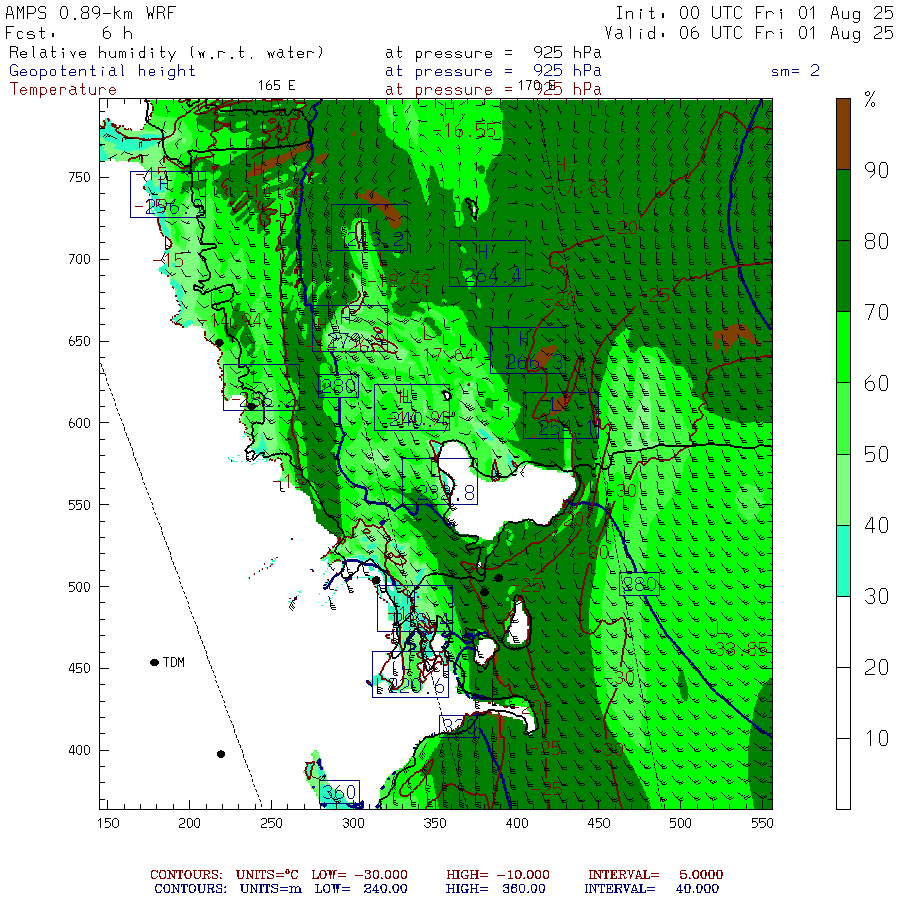Screen dimensions: 900x900
Task: Click the '650' vertical axis tick label
Action: coord(79,341)
